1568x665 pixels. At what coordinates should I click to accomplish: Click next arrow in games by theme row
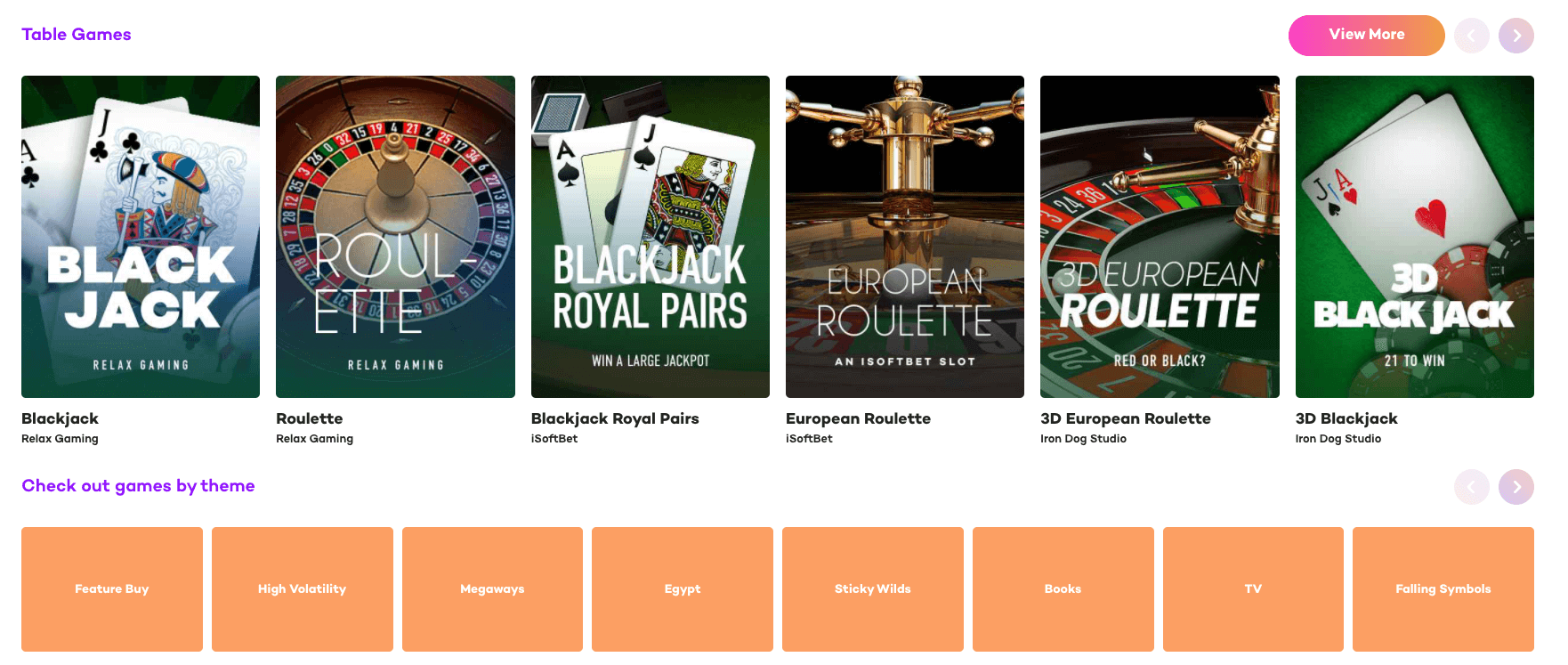pyautogui.click(x=1516, y=487)
